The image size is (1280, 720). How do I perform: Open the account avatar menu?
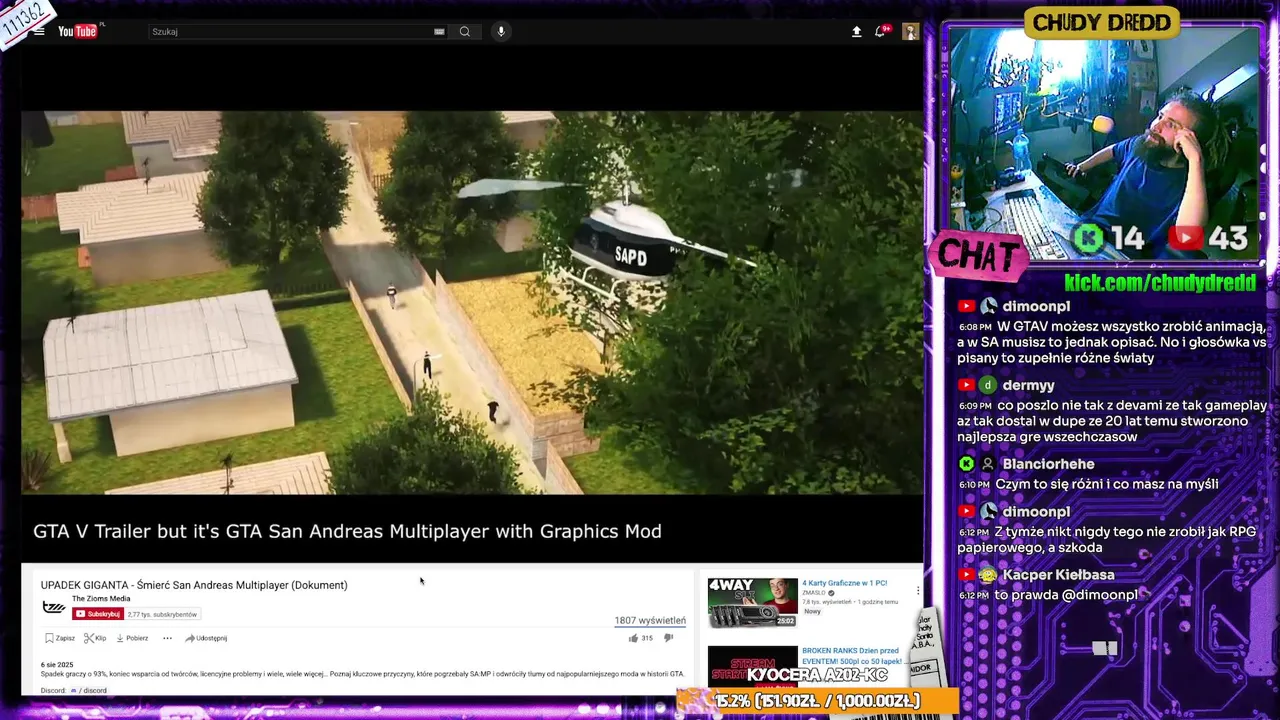[910, 32]
